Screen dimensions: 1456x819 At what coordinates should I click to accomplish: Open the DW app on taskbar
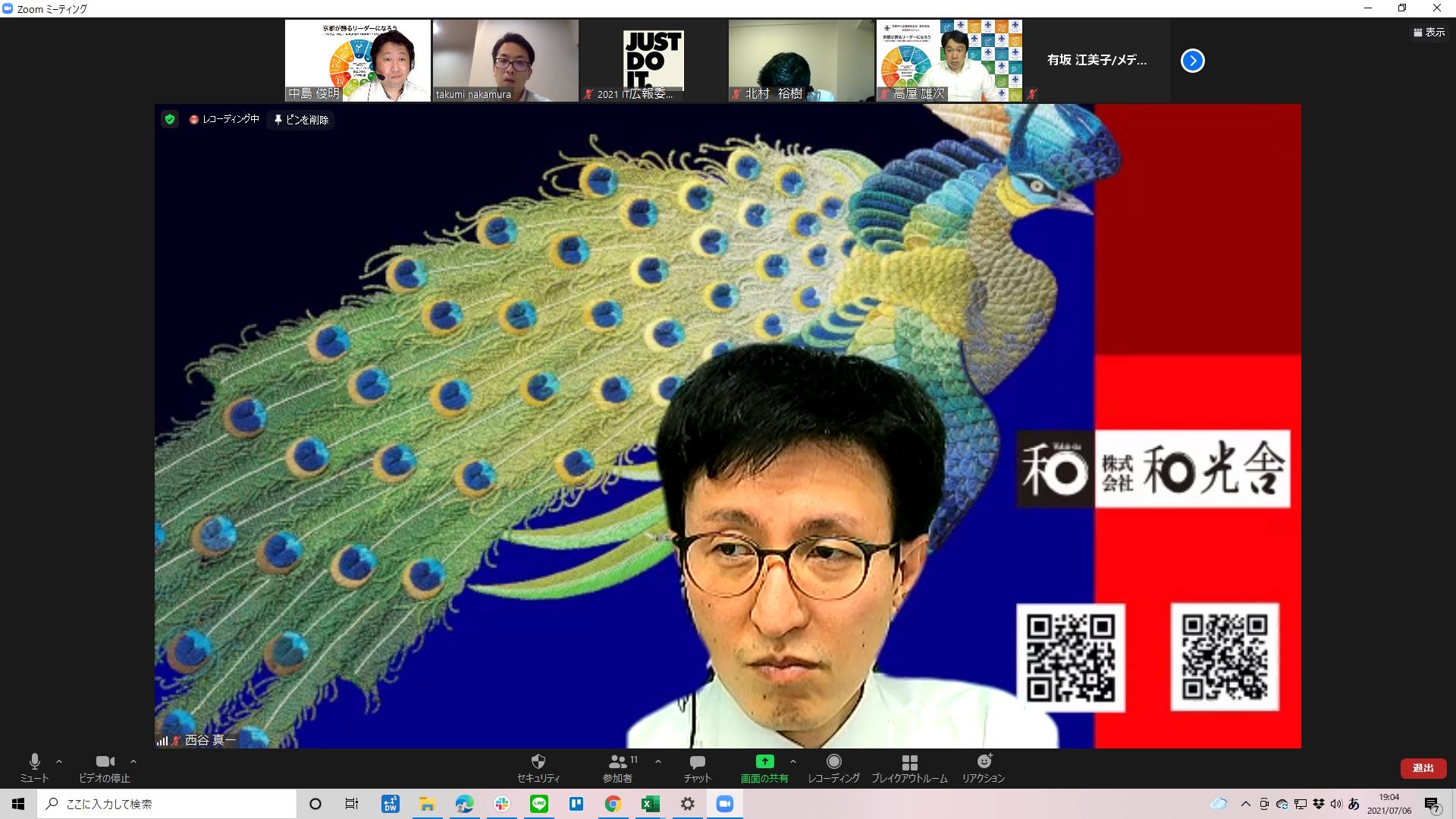point(391,804)
